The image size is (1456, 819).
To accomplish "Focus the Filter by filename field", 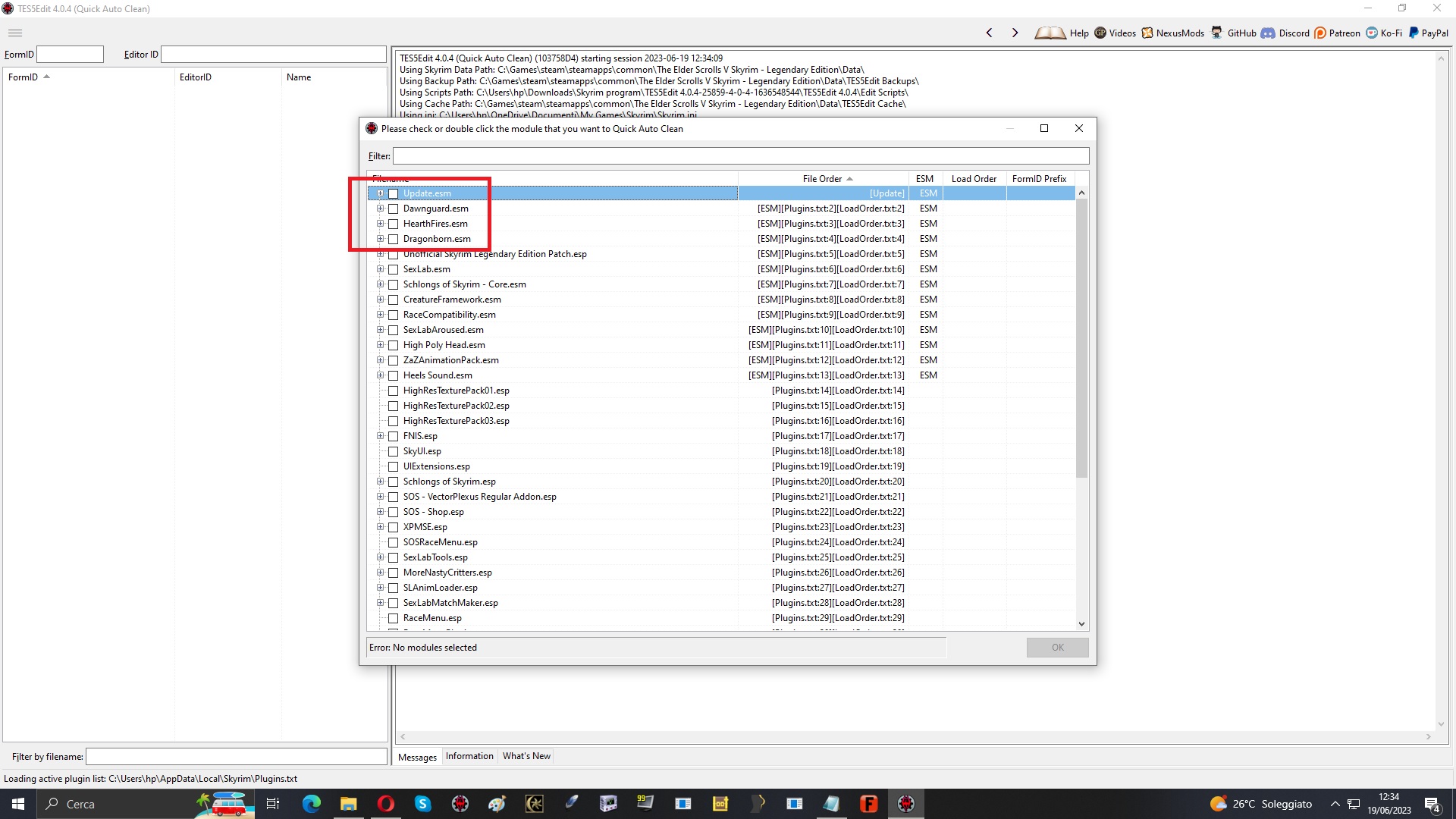I will click(x=237, y=757).
